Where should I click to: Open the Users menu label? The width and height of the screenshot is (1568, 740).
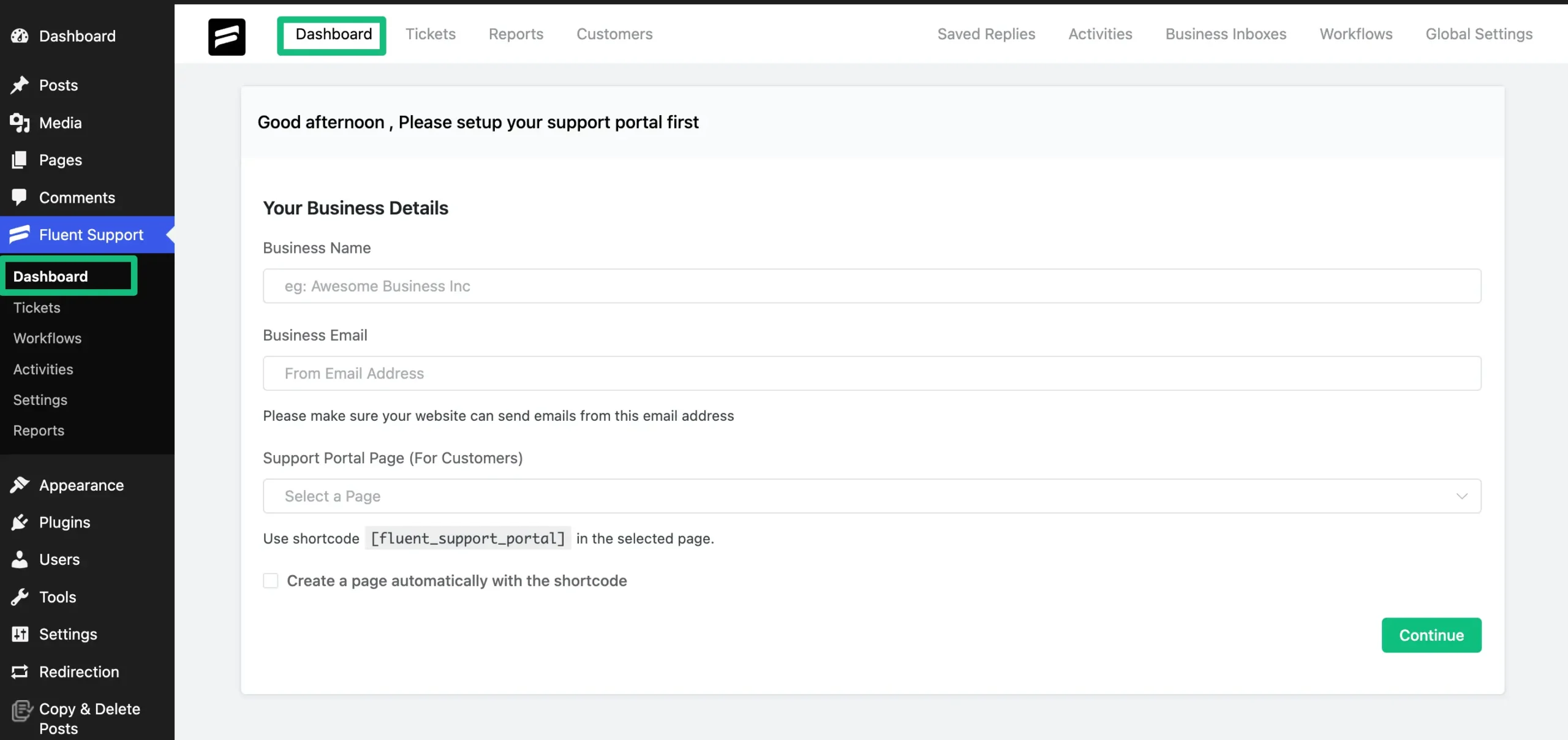pos(59,559)
